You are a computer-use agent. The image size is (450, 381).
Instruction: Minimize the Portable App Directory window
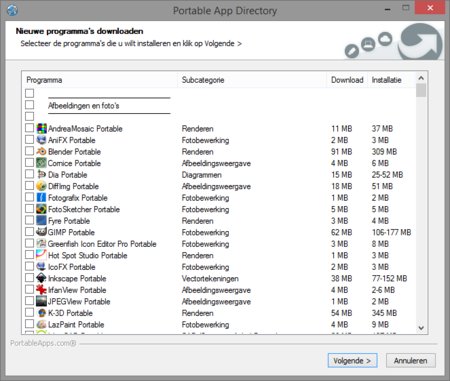(x=387, y=9)
